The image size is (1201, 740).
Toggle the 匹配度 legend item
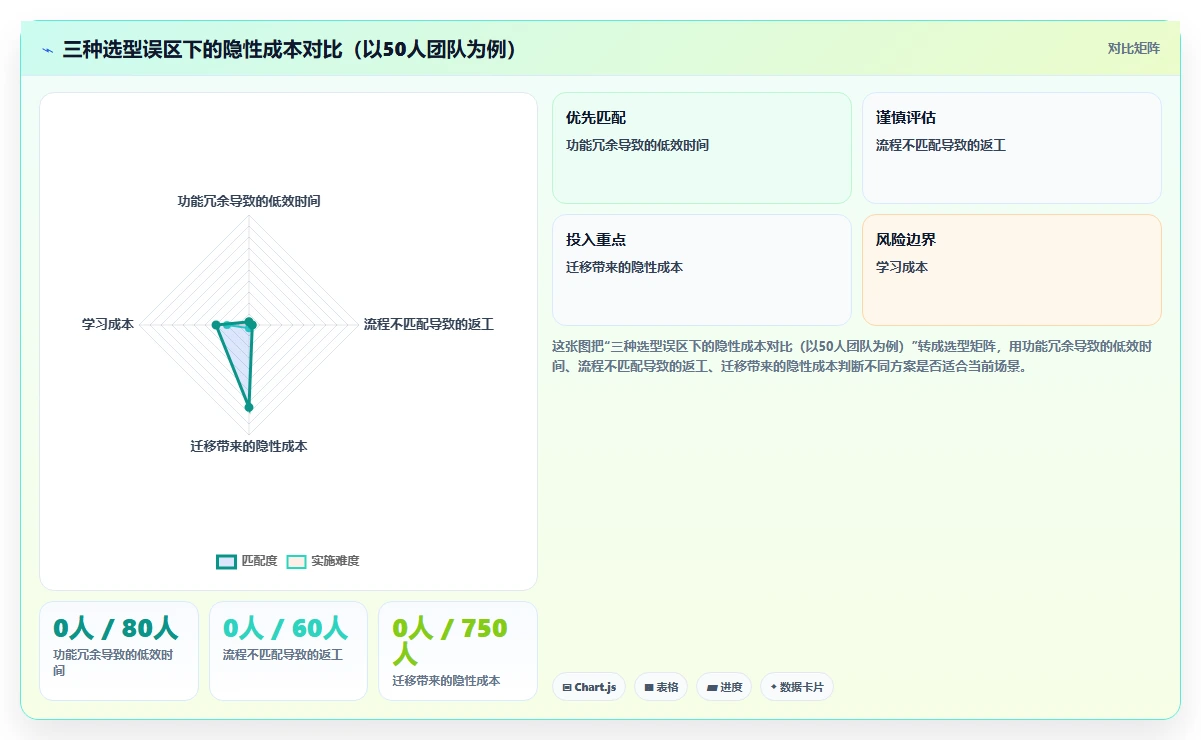(247, 561)
